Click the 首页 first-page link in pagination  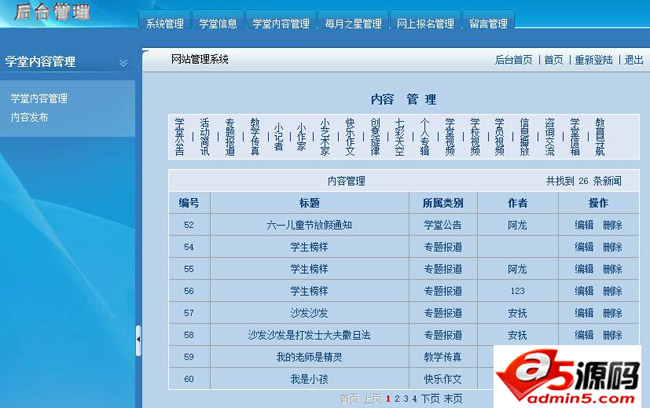[349, 399]
